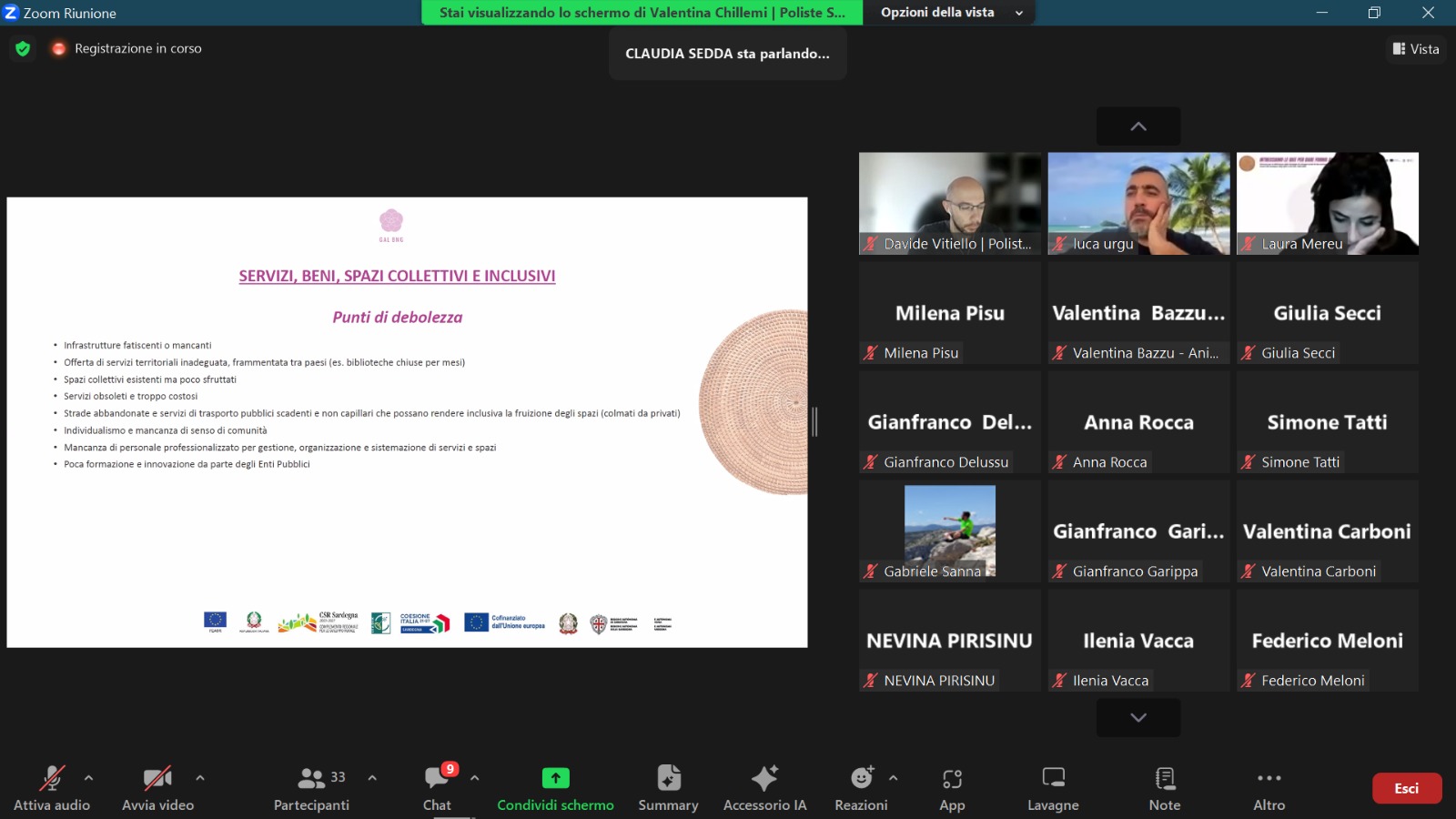Turn on camera with Avvia video
Image resolution: width=1456 pixels, height=819 pixels.
157,788
